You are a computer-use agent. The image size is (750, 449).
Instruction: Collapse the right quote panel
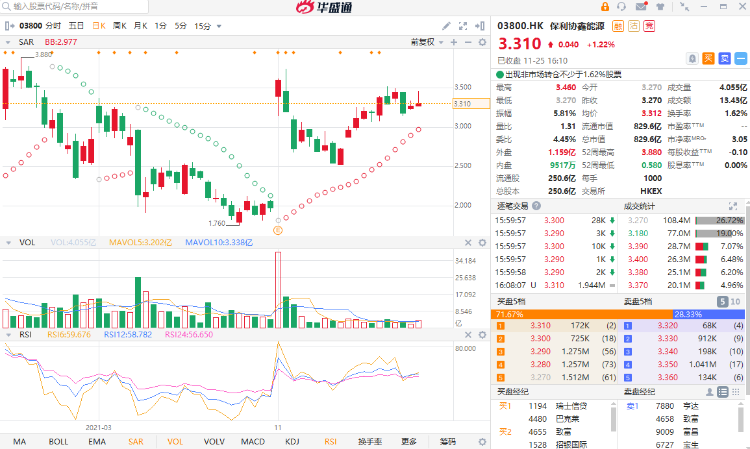(x=480, y=26)
